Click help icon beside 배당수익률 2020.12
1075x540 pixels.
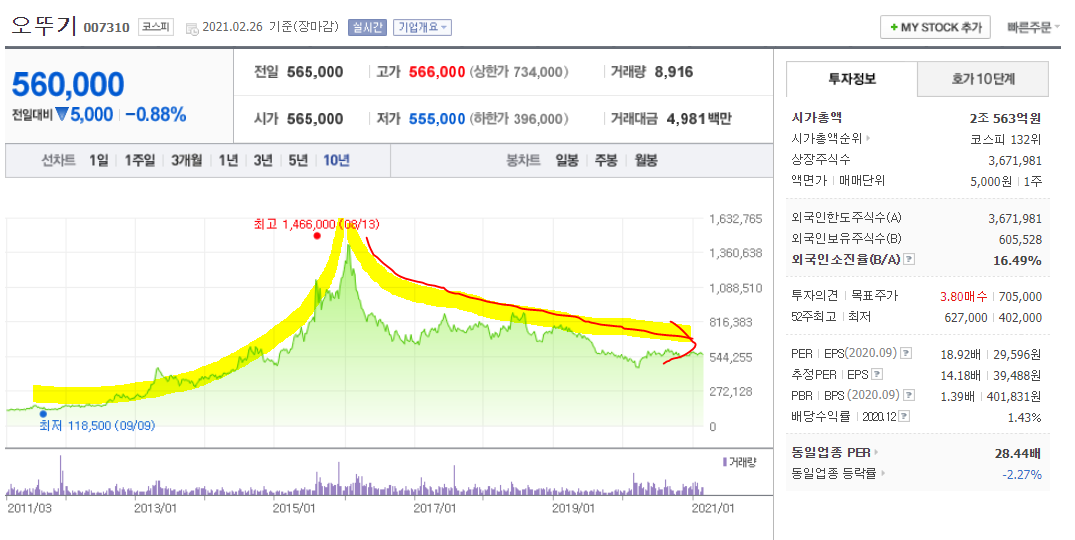pyautogui.click(x=904, y=417)
